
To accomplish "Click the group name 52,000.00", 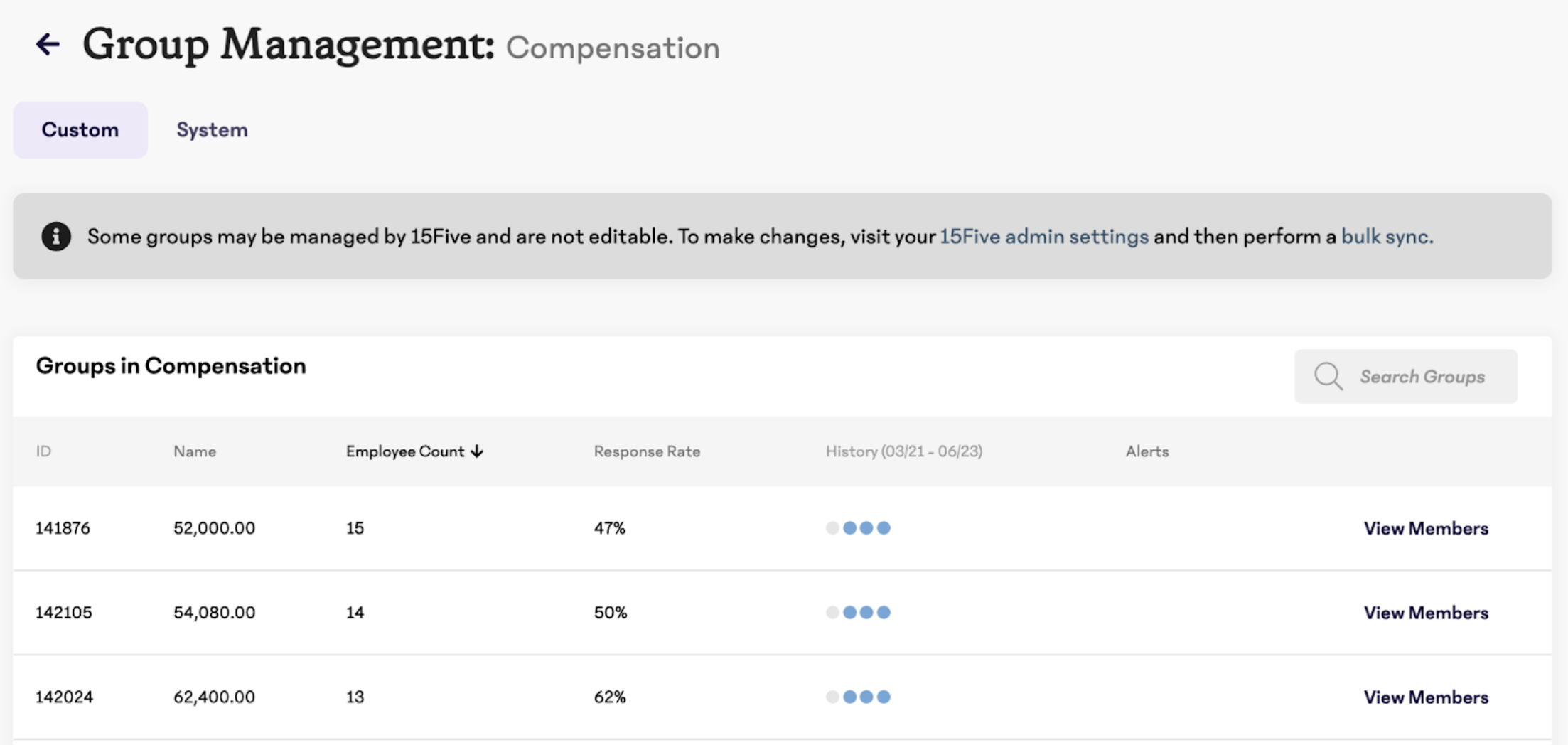I will tap(214, 528).
